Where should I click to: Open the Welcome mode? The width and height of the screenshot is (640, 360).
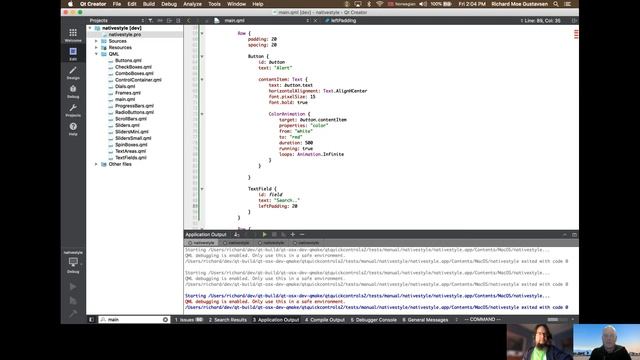pos(73,35)
